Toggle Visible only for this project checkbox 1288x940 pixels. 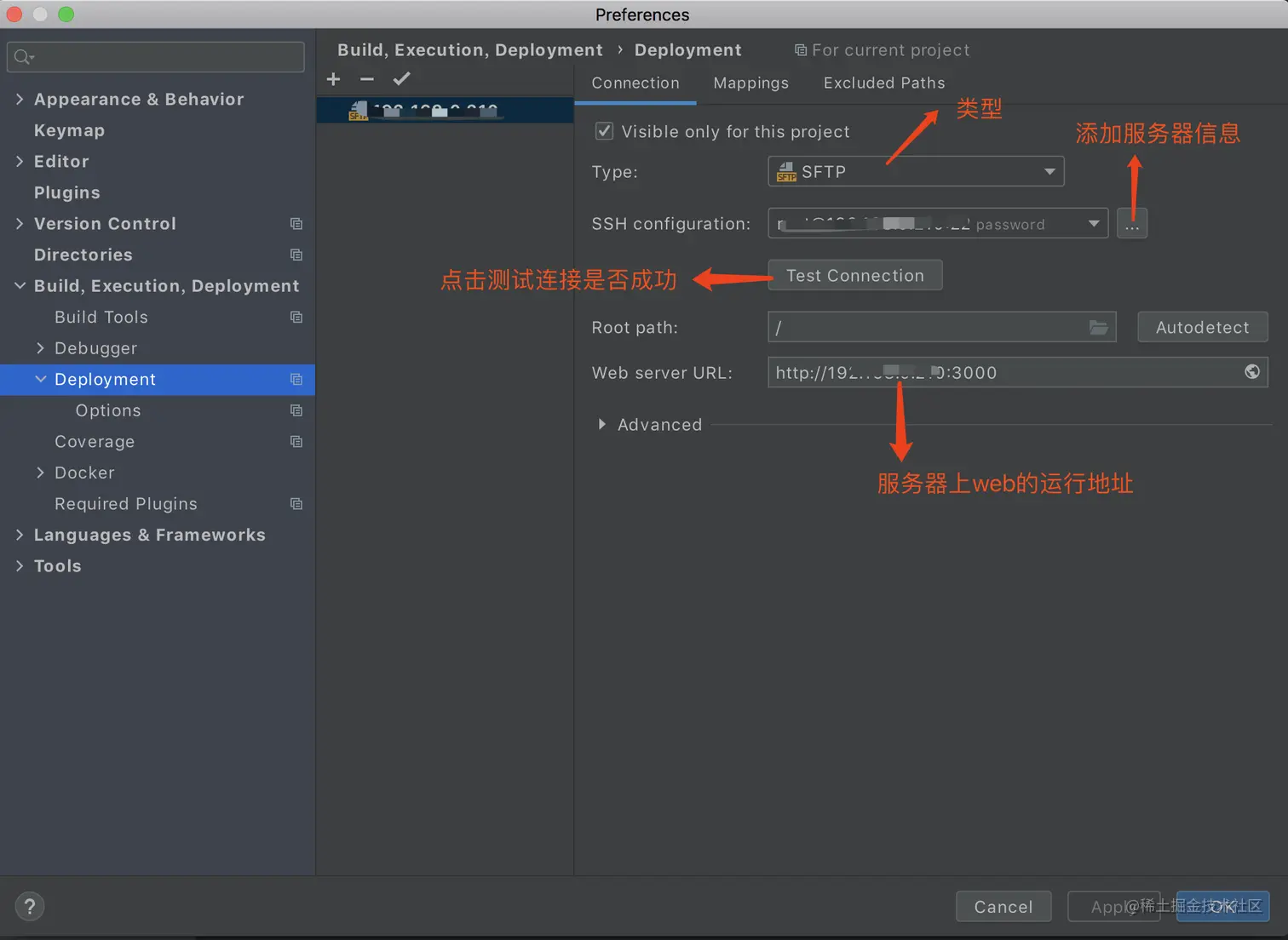click(x=604, y=131)
